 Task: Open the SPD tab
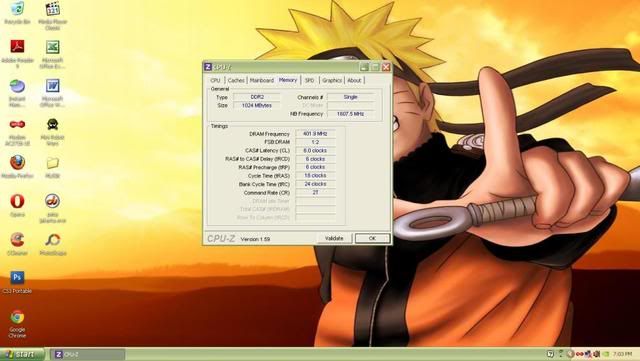pos(310,80)
